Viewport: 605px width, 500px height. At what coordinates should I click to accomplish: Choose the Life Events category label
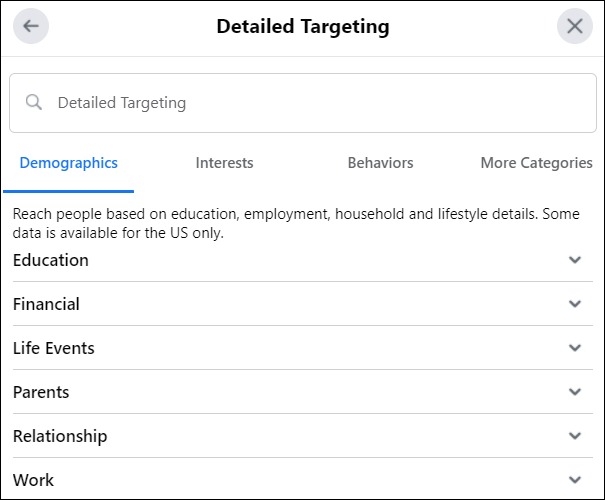tap(54, 348)
